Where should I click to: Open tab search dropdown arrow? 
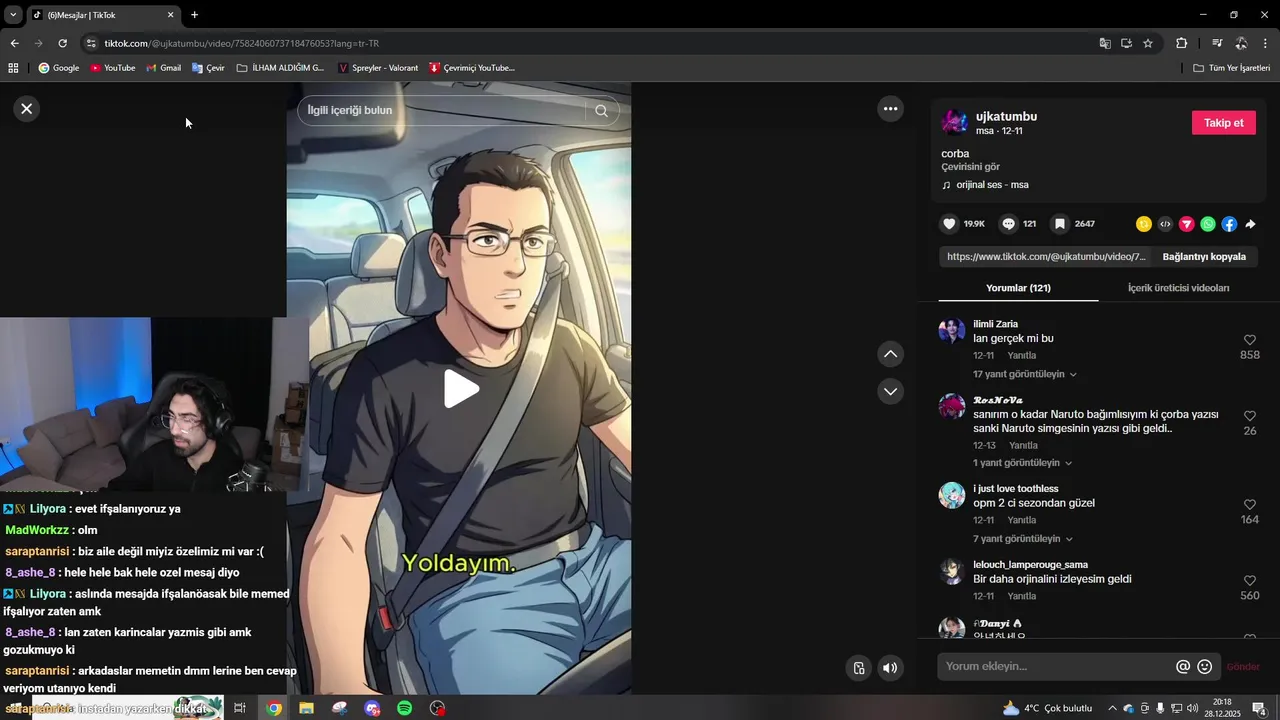(x=13, y=15)
